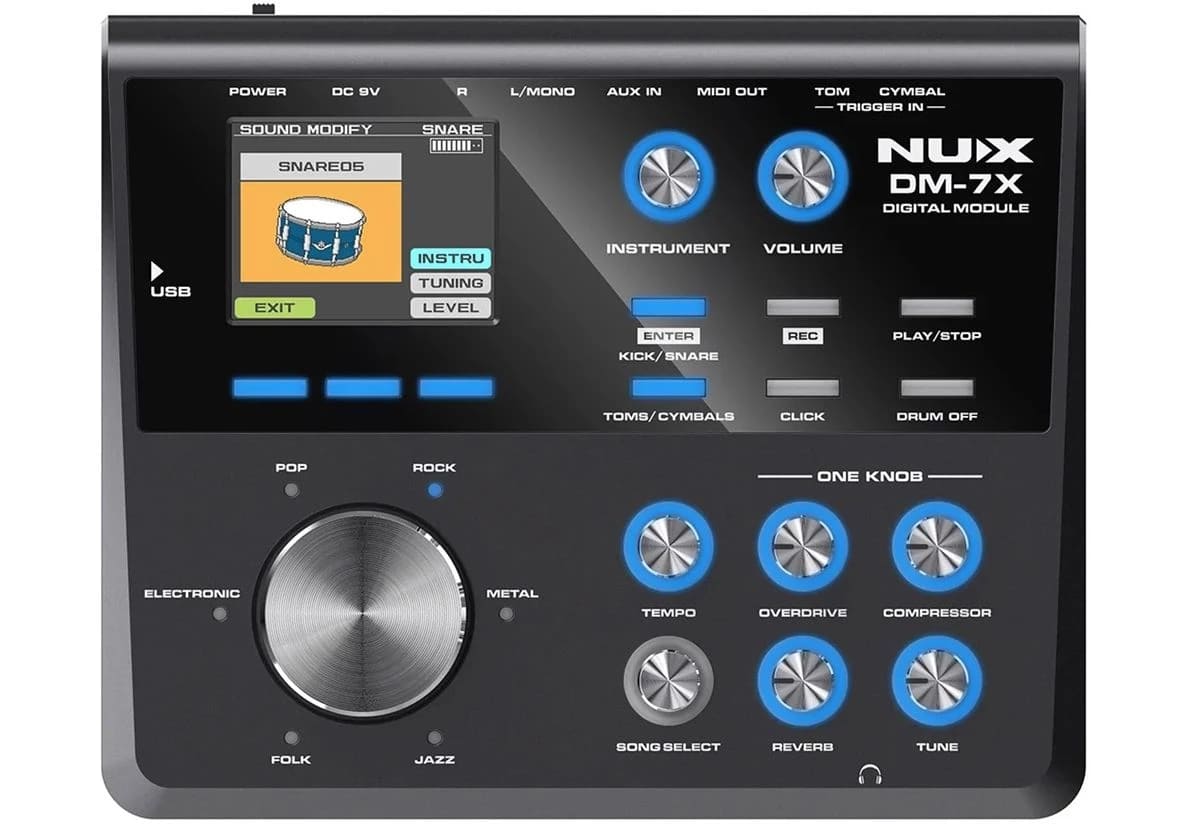Click the TRIGGER IN label
Image resolution: width=1185 pixels, height=831 pixels.
pos(880,107)
